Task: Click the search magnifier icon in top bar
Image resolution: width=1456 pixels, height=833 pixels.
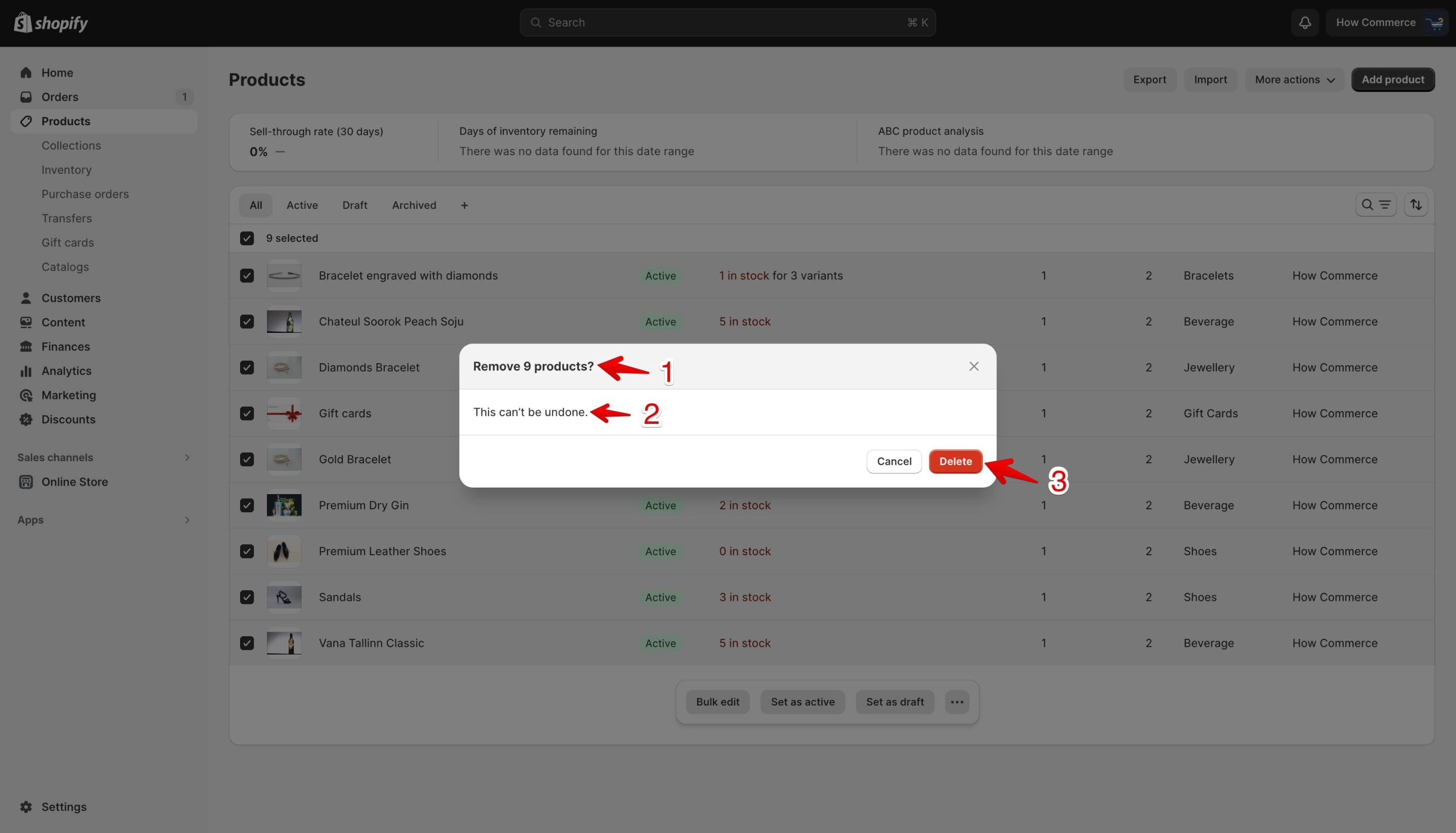Action: [536, 22]
